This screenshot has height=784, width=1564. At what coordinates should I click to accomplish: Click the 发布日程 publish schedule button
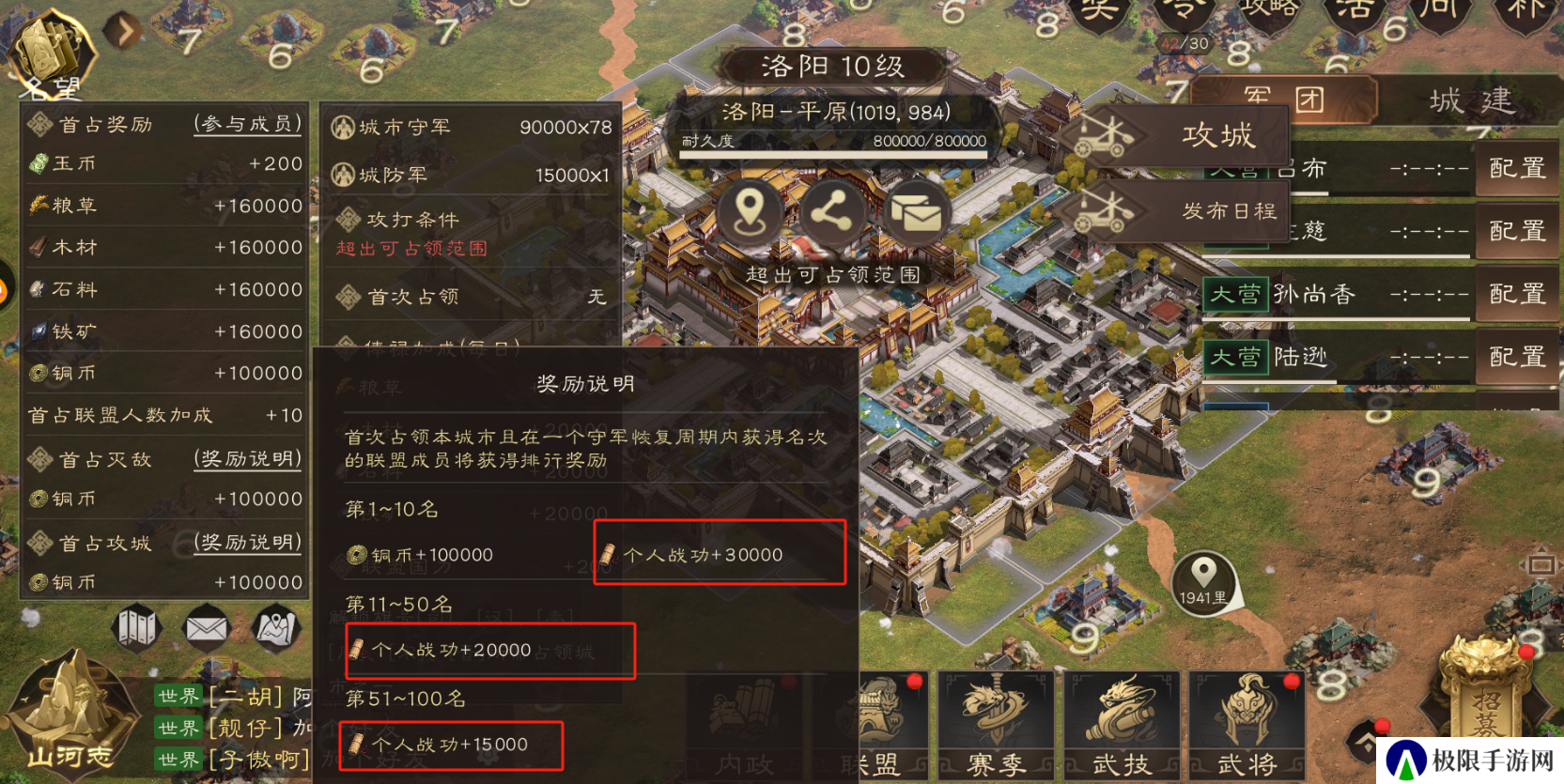pos(1176,211)
